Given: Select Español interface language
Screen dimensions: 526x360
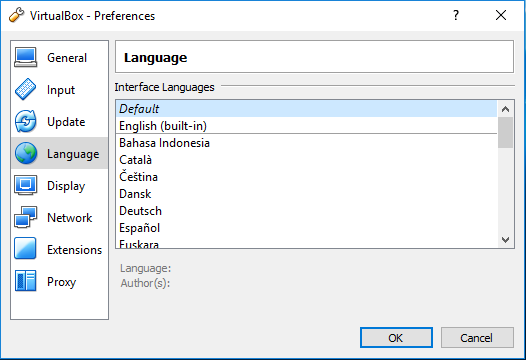Looking at the screenshot, I should (x=306, y=228).
